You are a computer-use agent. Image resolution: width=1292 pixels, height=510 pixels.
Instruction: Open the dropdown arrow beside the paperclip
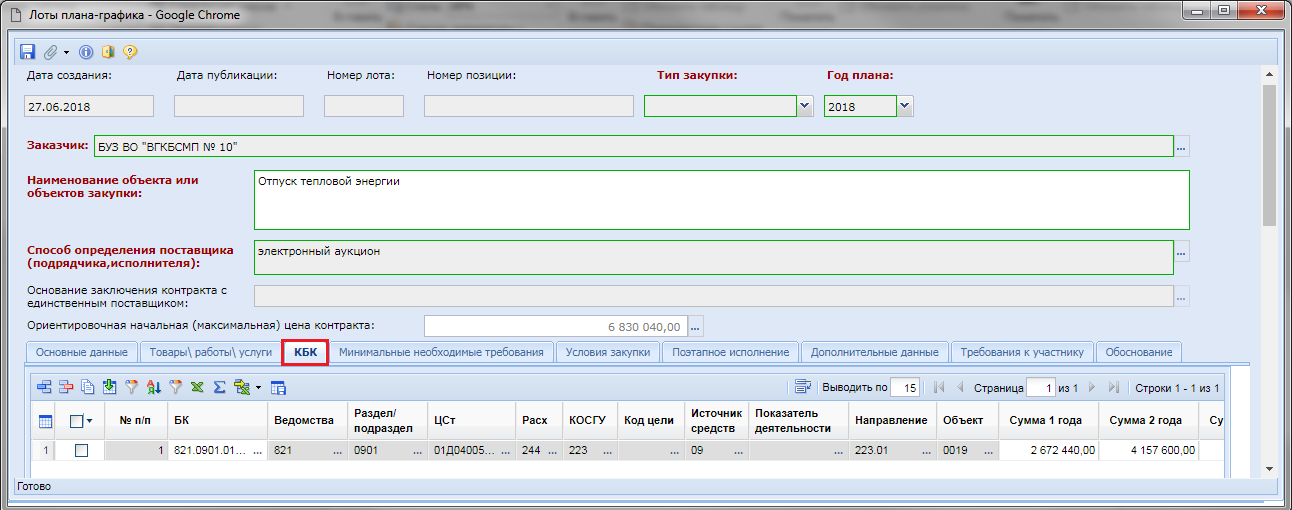tap(66, 52)
